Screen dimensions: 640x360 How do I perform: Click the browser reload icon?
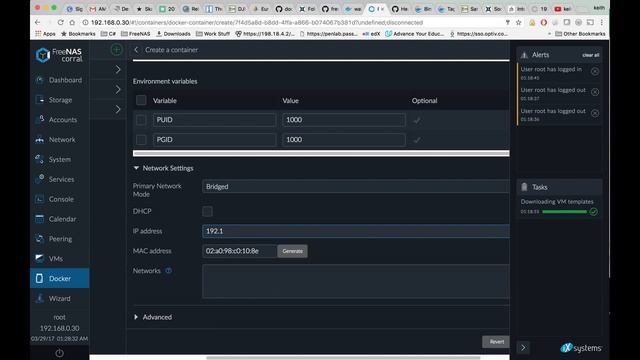coord(60,22)
